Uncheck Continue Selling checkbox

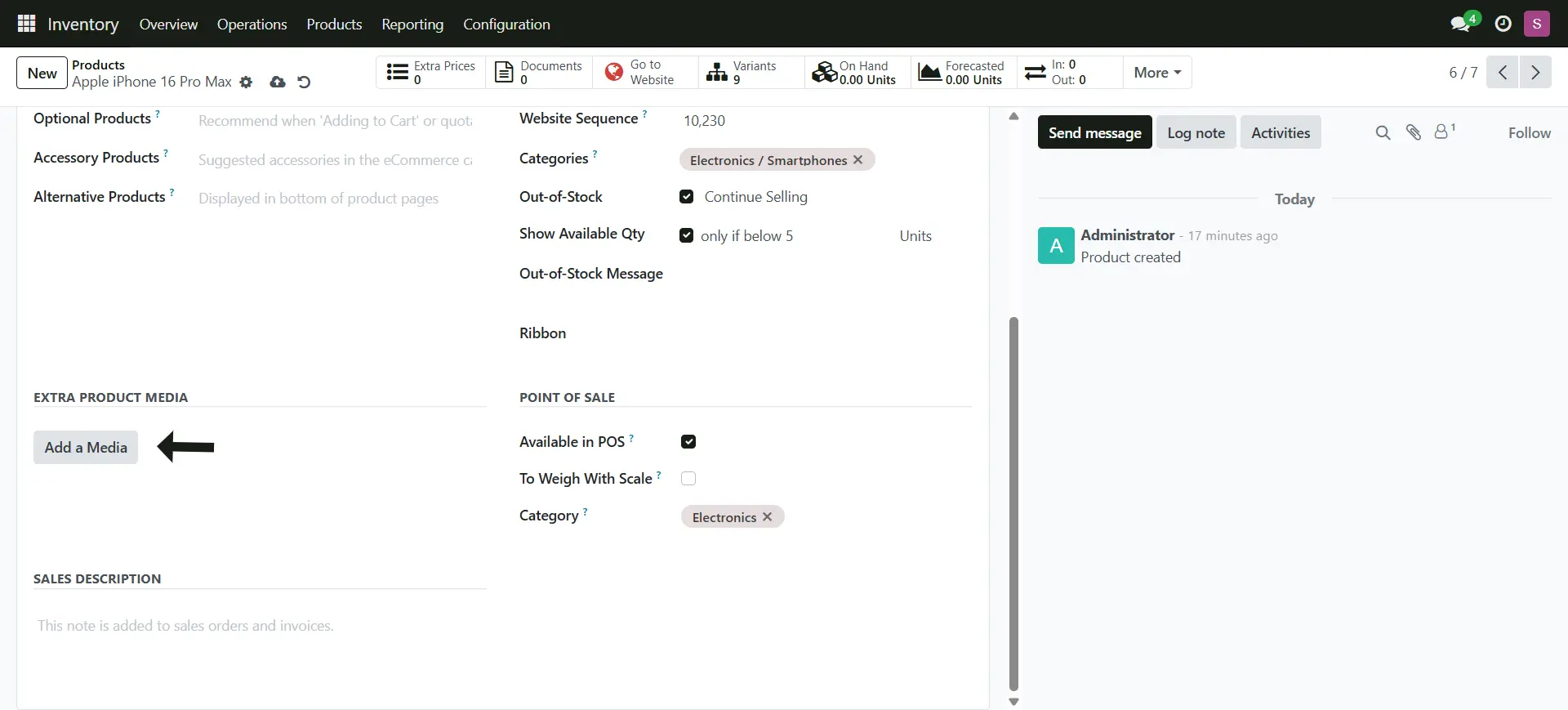point(687,197)
